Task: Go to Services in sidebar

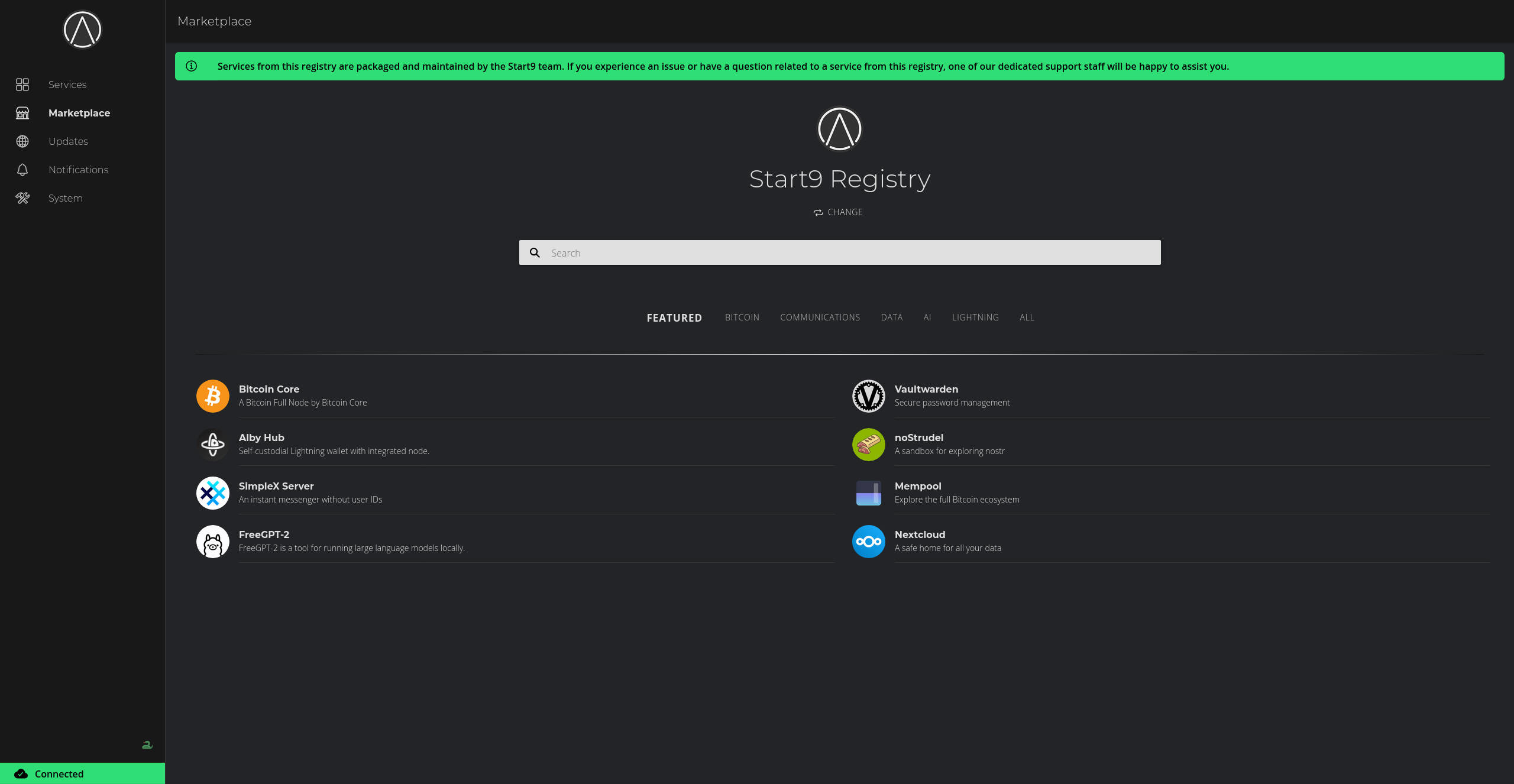Action: tap(67, 85)
